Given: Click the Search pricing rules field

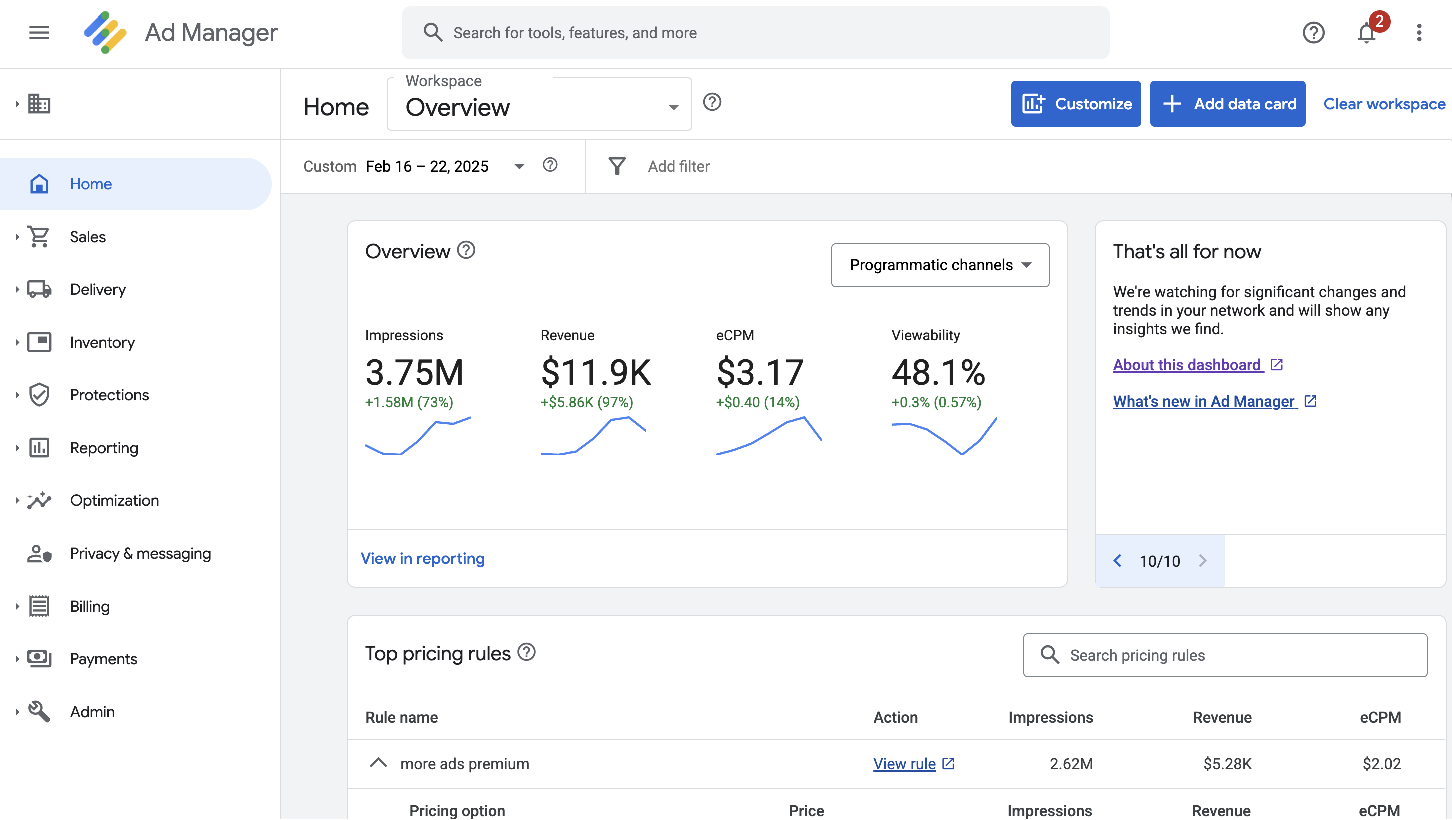Looking at the screenshot, I should (x=1224, y=655).
